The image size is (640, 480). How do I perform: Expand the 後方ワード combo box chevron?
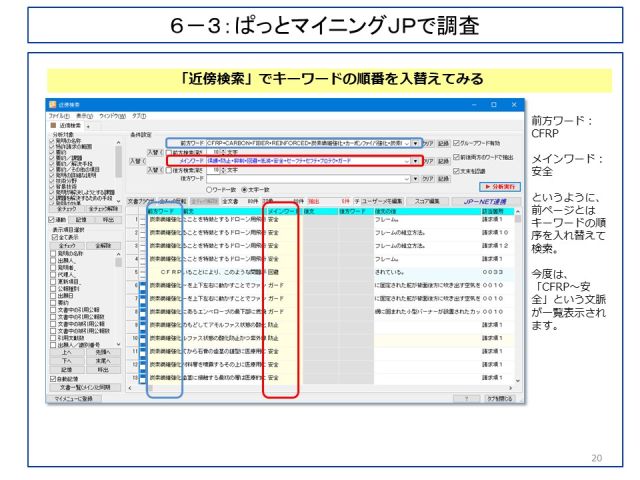click(x=407, y=179)
